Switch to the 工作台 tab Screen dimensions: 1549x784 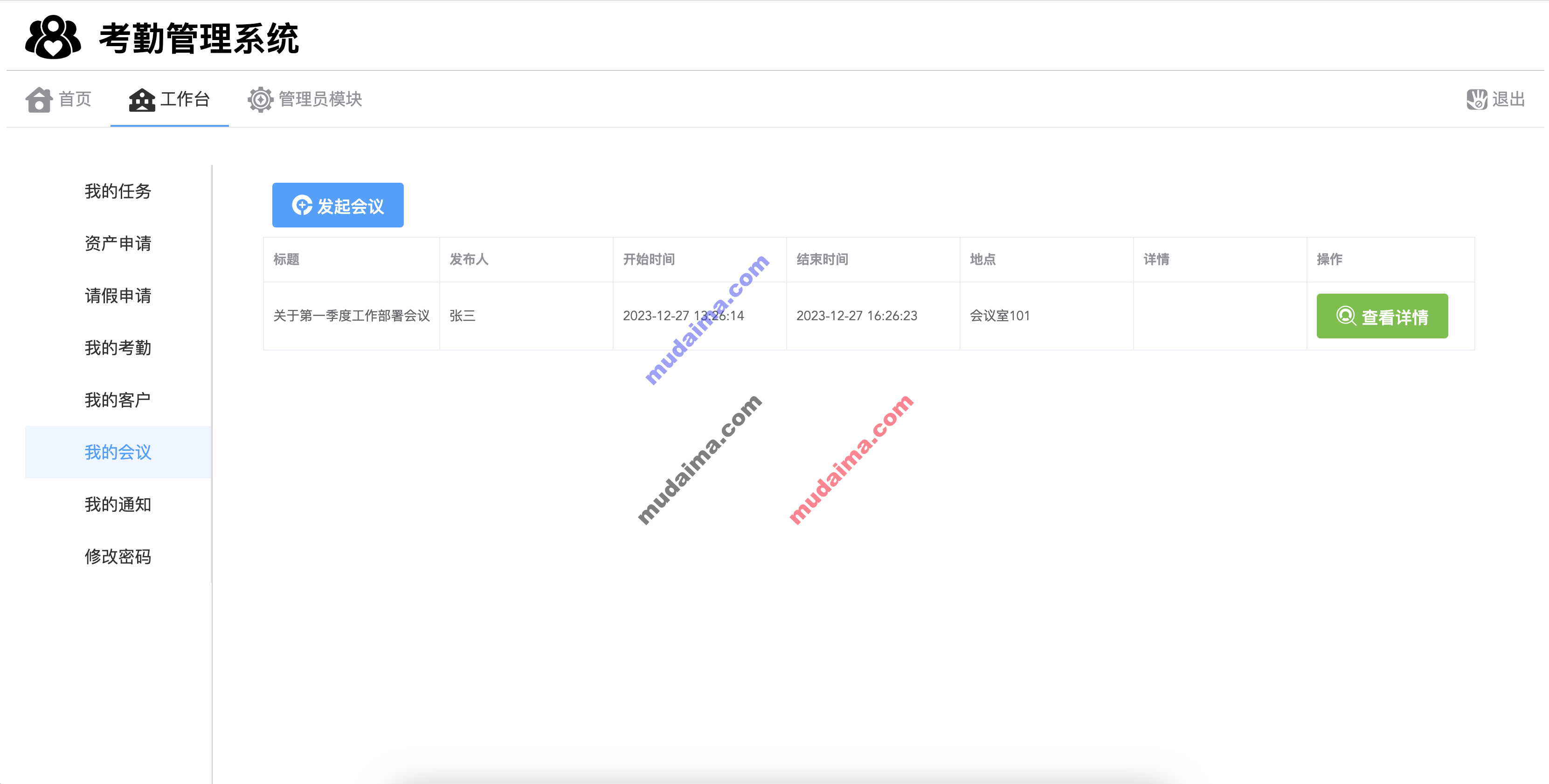tap(169, 99)
